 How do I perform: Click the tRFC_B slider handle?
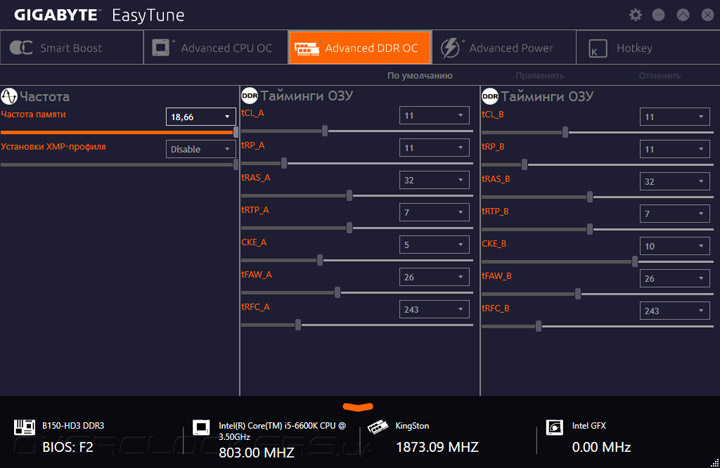coord(538,327)
